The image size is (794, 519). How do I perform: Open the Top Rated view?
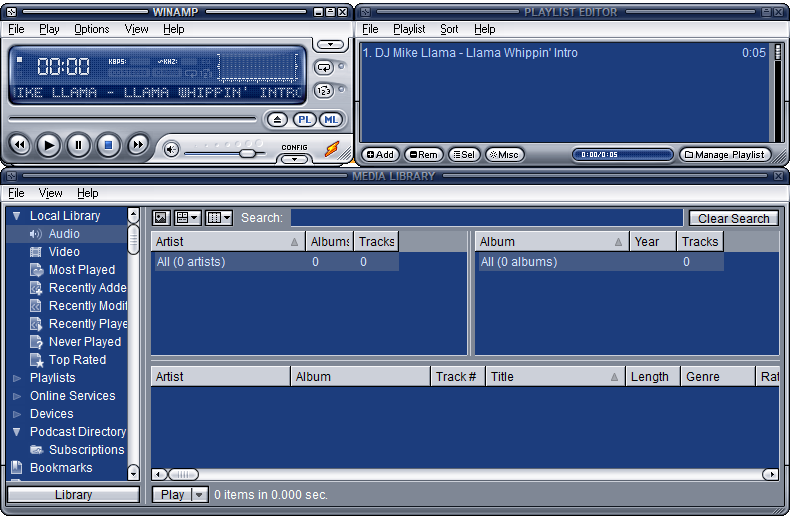(77, 360)
